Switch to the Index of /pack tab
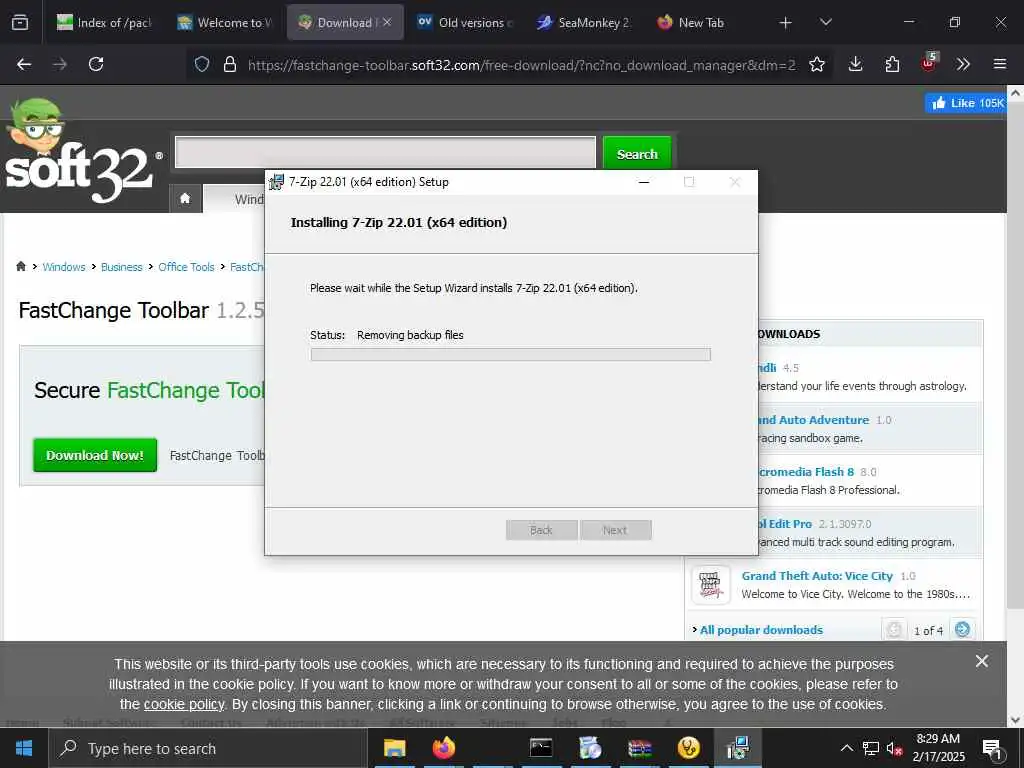This screenshot has height=768, width=1024. pyautogui.click(x=103, y=22)
